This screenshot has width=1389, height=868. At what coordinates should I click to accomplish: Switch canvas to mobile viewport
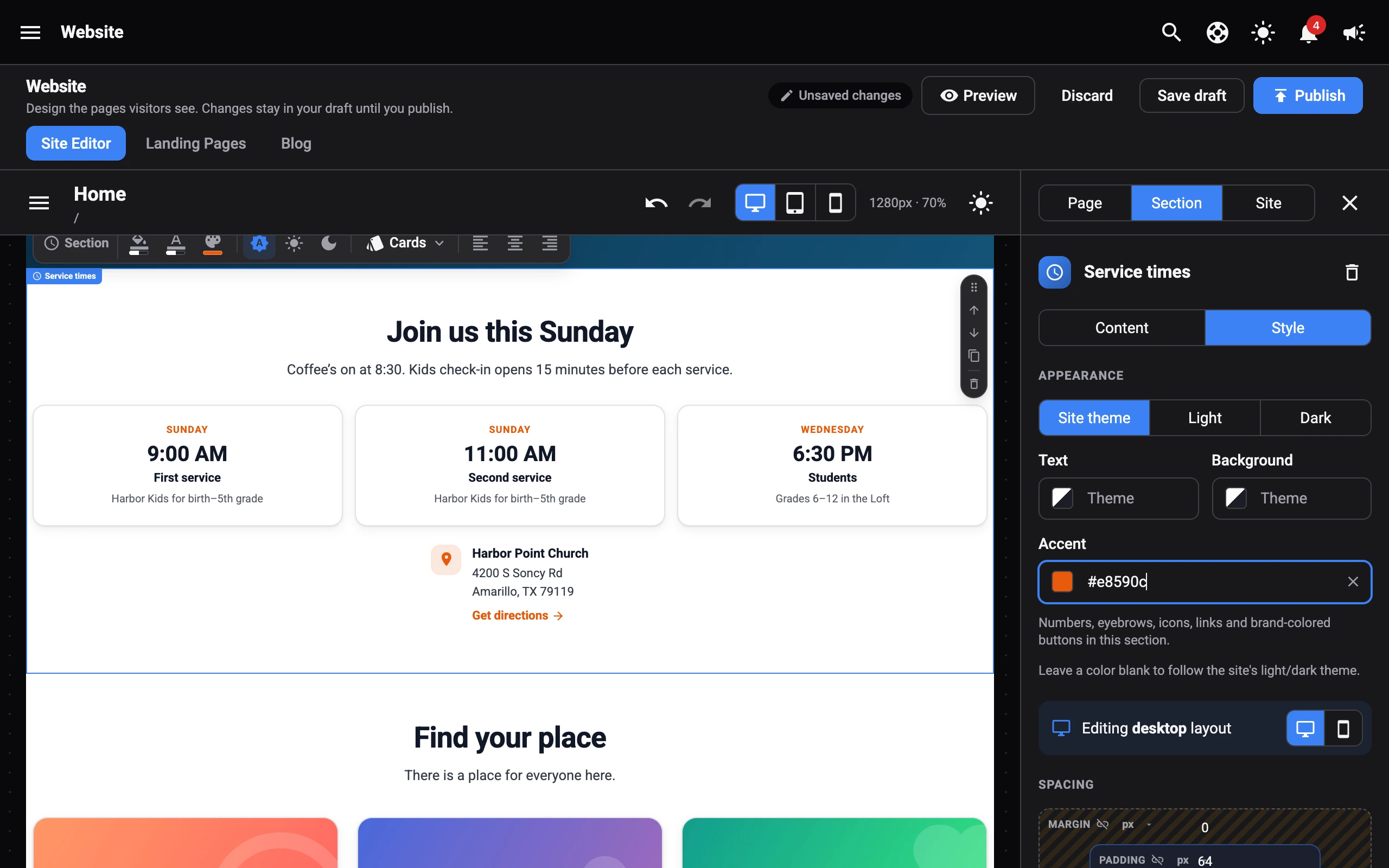click(x=835, y=203)
